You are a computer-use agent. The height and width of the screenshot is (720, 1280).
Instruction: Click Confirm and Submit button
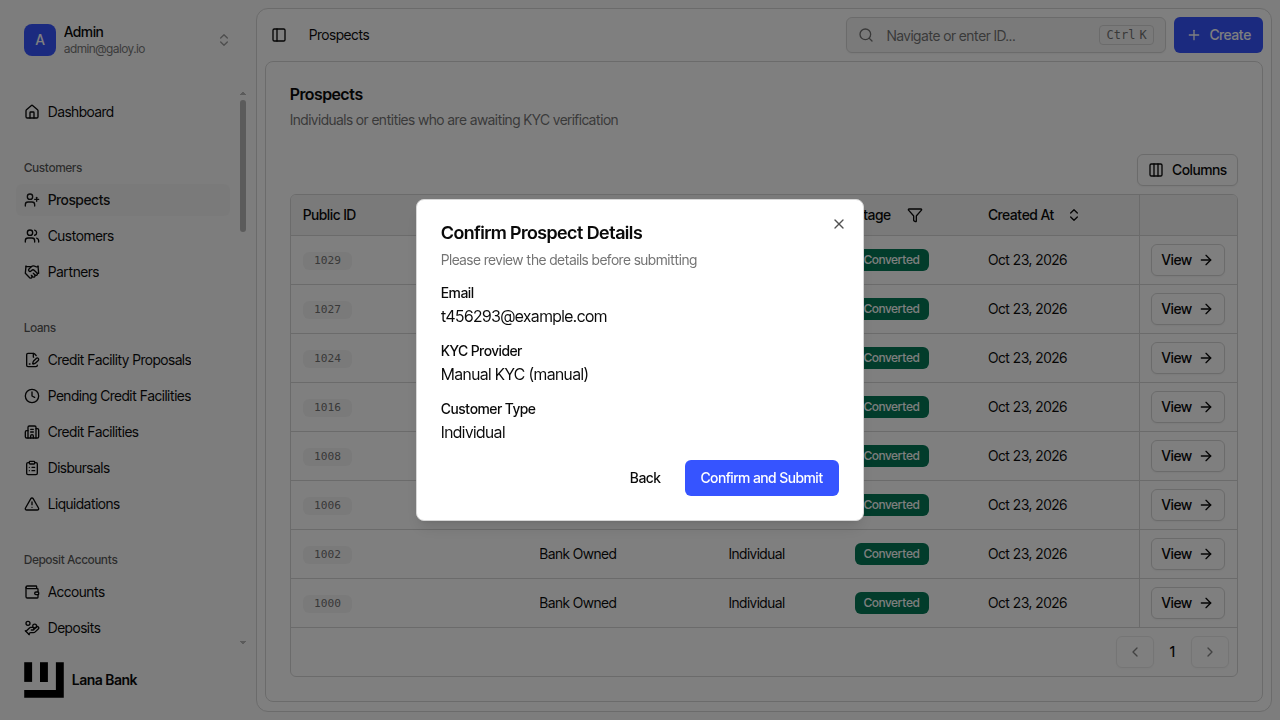click(x=762, y=478)
